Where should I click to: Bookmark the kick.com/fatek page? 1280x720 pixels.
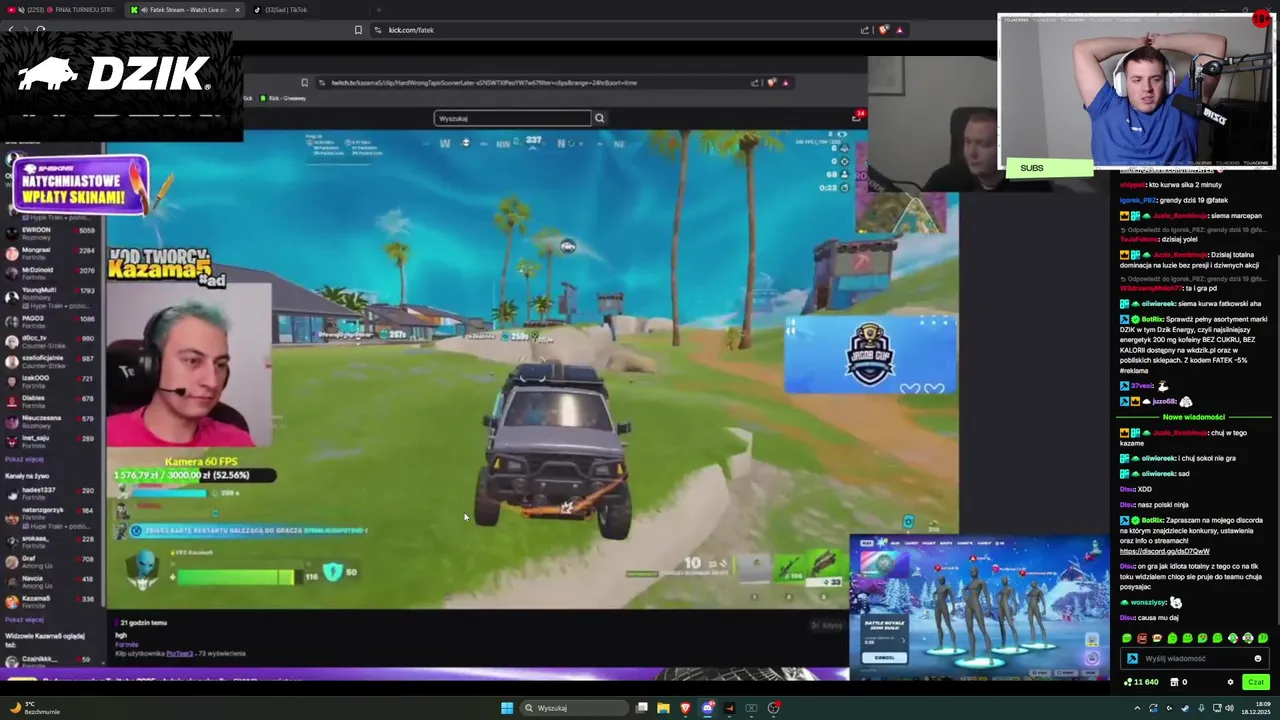[x=358, y=30]
